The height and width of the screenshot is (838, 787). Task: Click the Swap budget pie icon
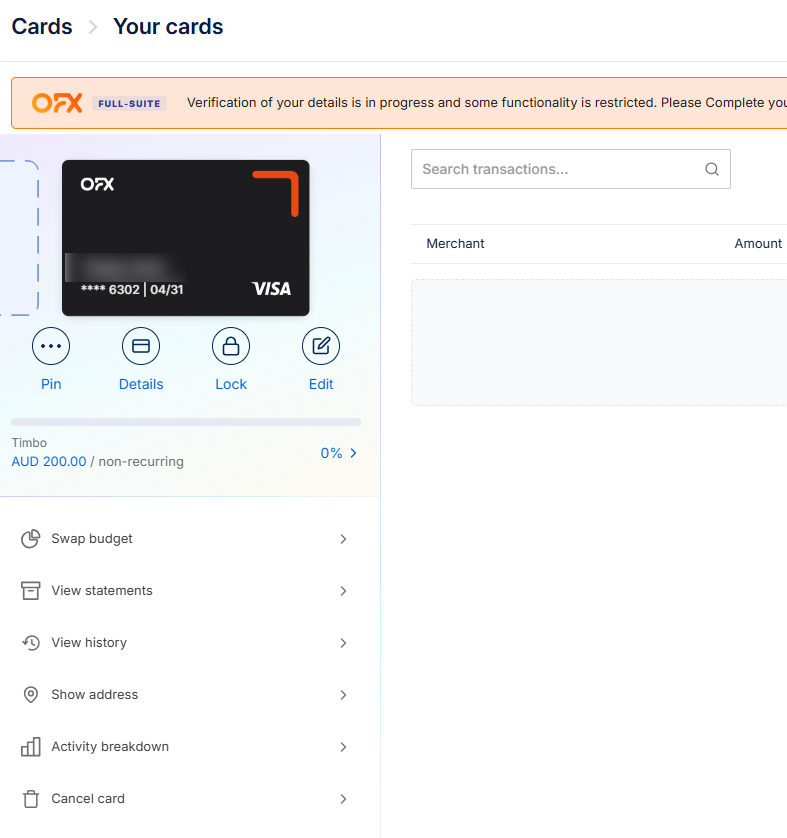click(30, 539)
